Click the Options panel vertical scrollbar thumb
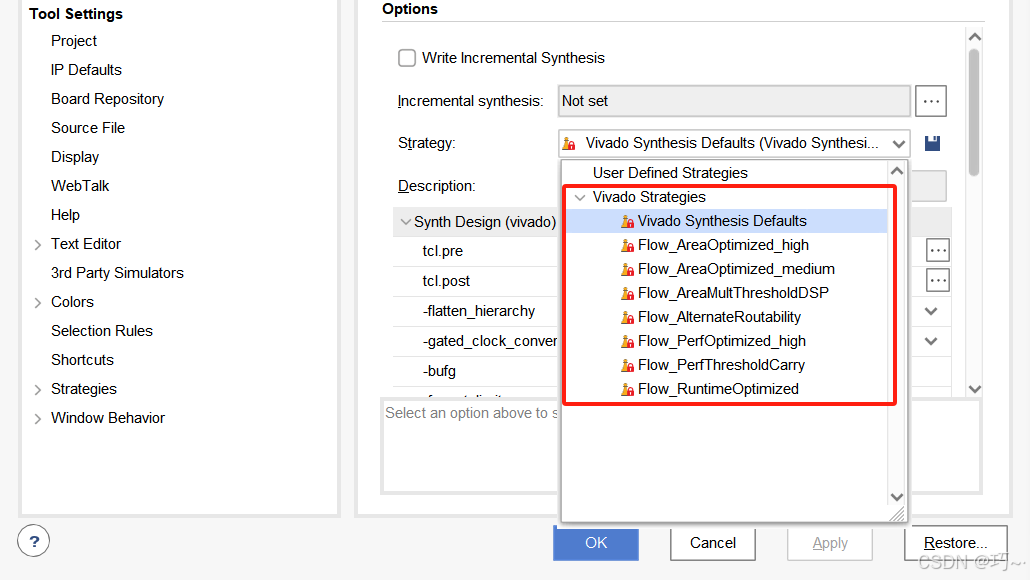The width and height of the screenshot is (1030, 580). click(x=974, y=113)
